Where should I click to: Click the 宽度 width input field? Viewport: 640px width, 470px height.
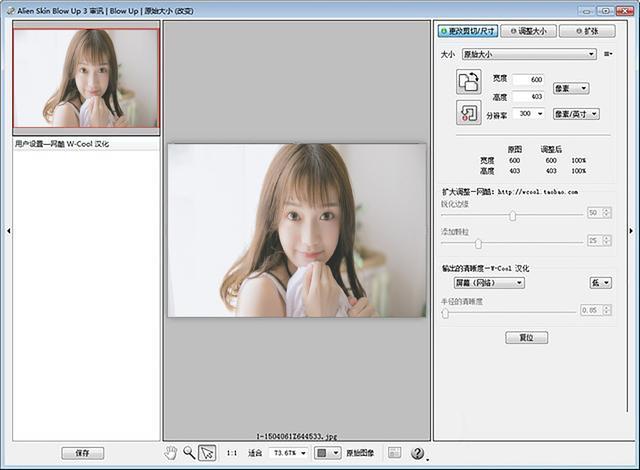click(527, 79)
